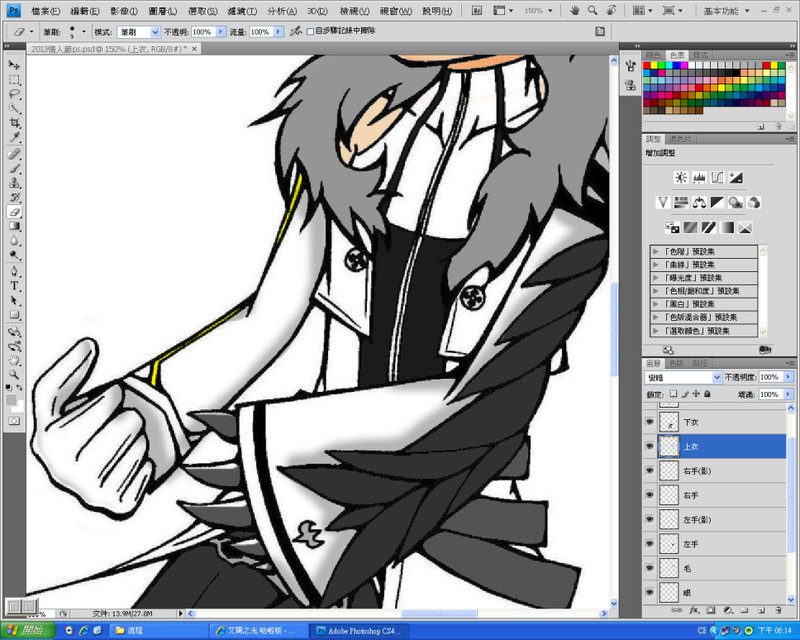Pick the yellow swatch in top row
The image size is (800, 640).
654,65
